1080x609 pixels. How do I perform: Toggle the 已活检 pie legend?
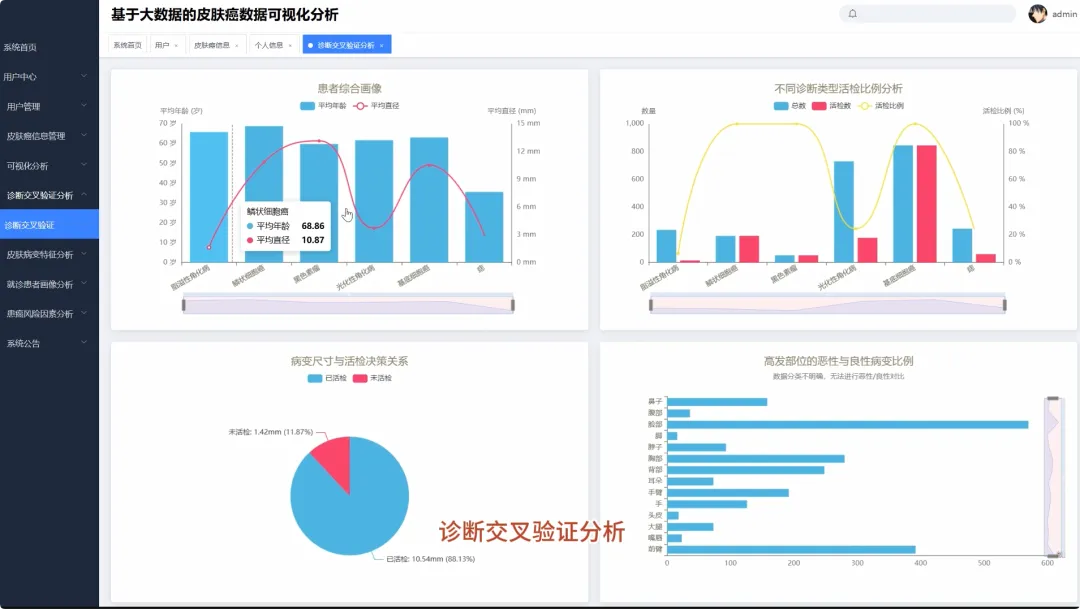coord(327,378)
